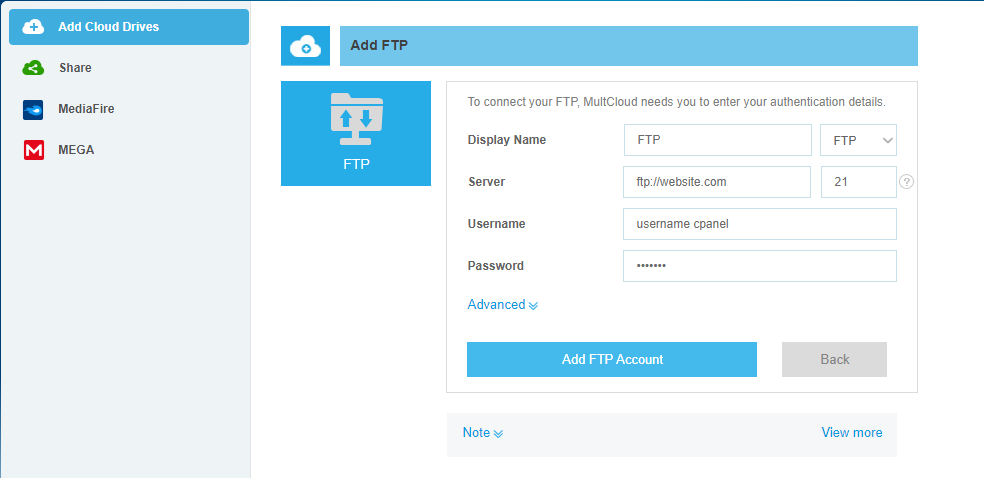Follow the View more link

pyautogui.click(x=852, y=433)
